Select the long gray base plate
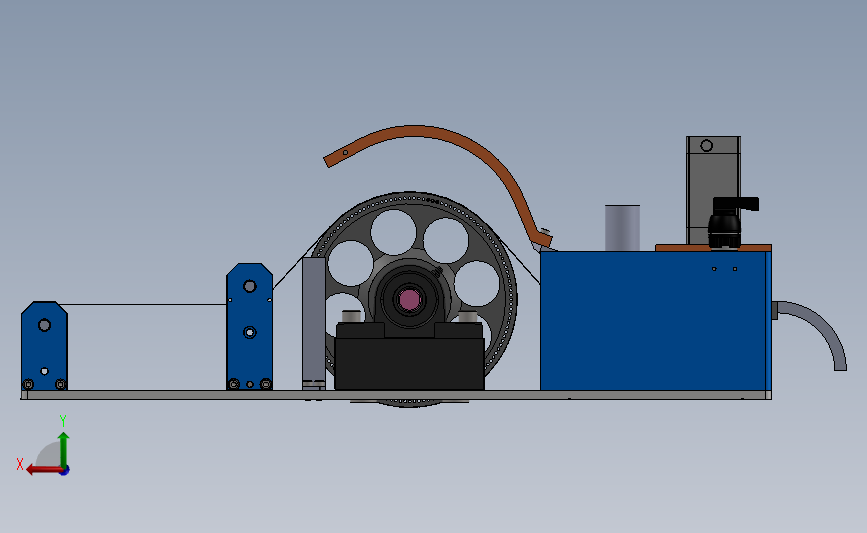The width and height of the screenshot is (867, 533). point(396,395)
